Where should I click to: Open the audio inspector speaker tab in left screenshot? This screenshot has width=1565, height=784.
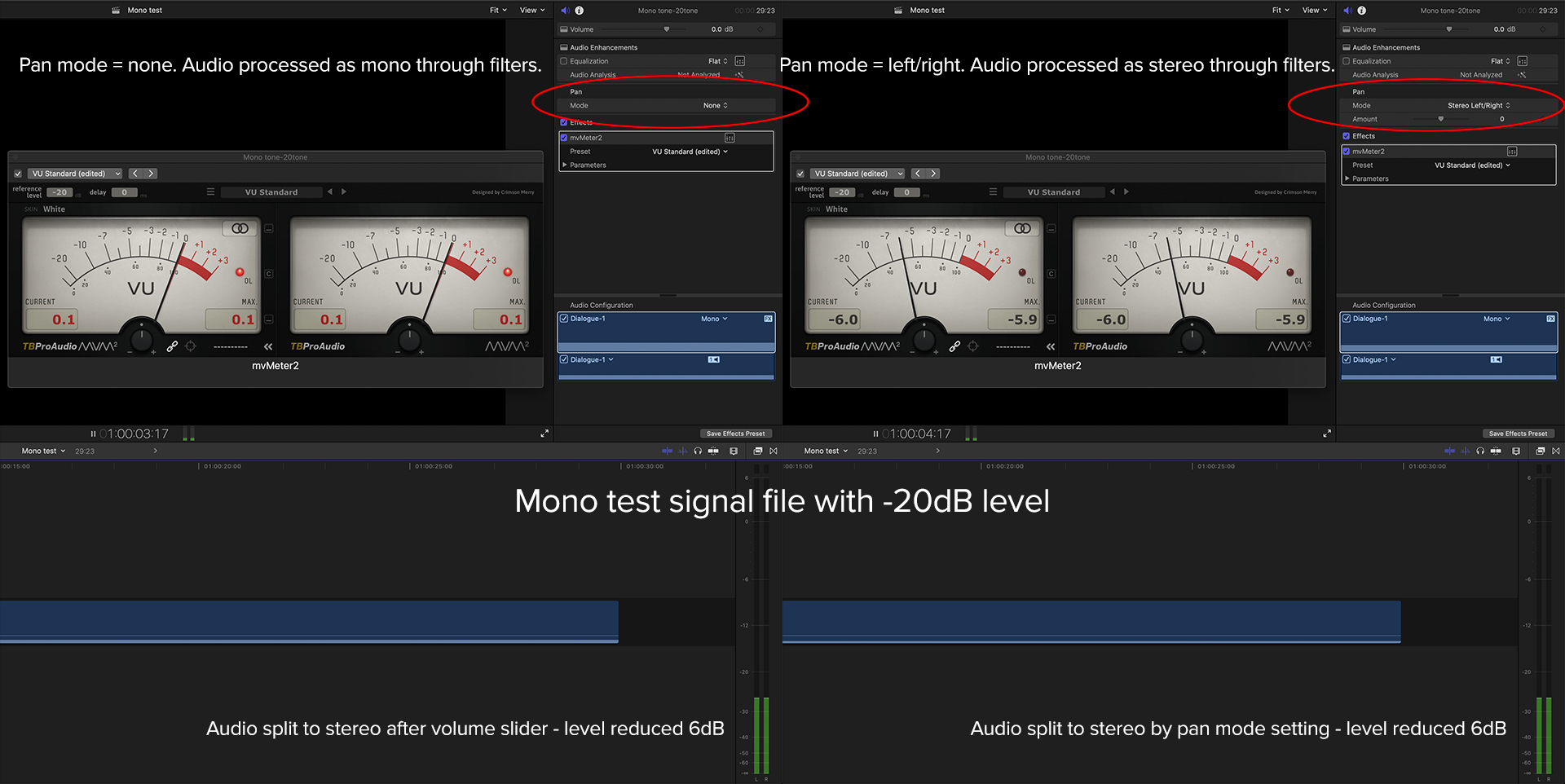565,11
